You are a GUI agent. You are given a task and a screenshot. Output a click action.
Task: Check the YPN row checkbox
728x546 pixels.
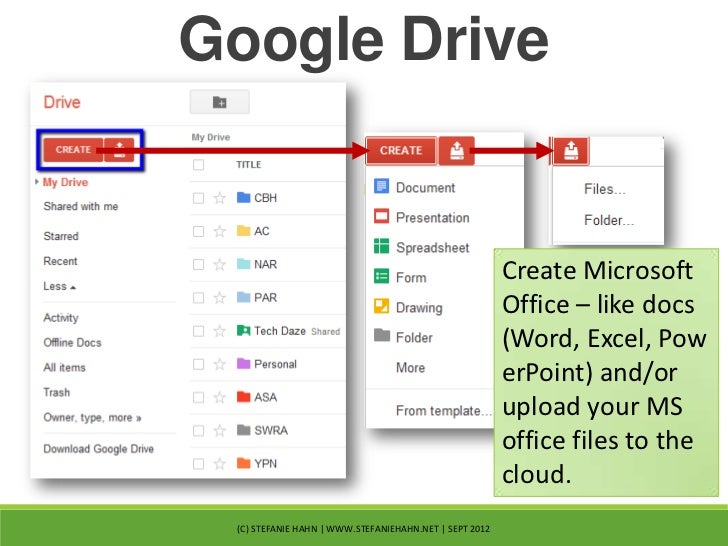point(198,464)
